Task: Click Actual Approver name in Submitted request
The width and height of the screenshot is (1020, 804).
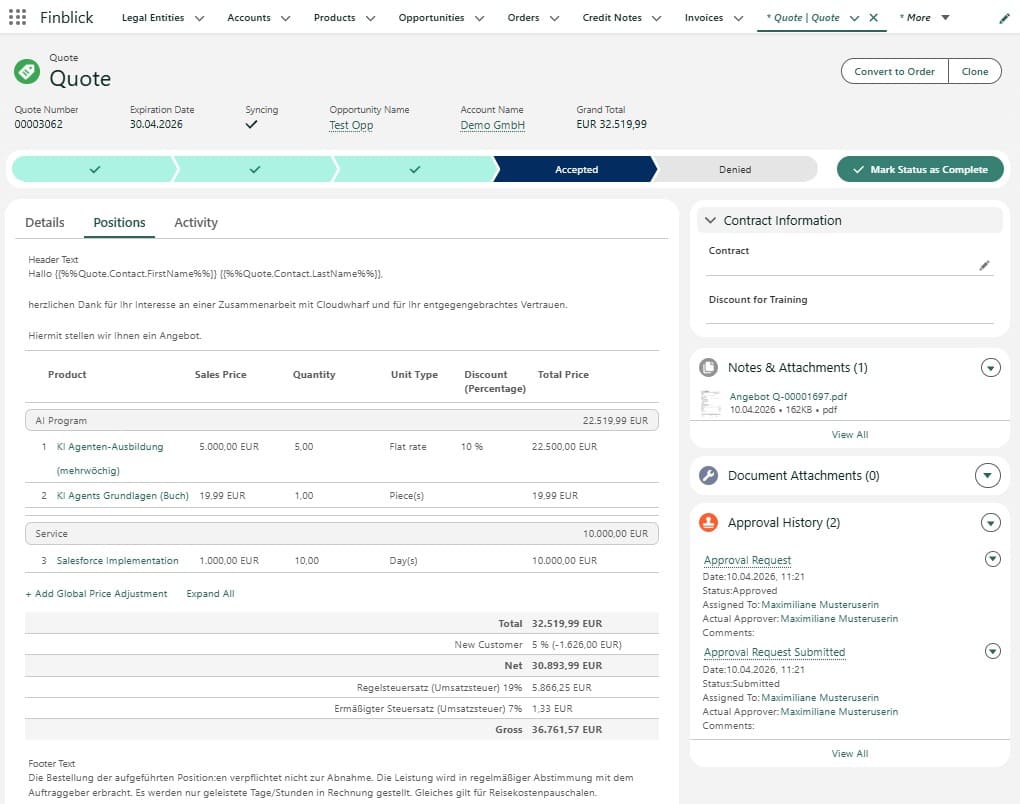Action: pos(839,712)
